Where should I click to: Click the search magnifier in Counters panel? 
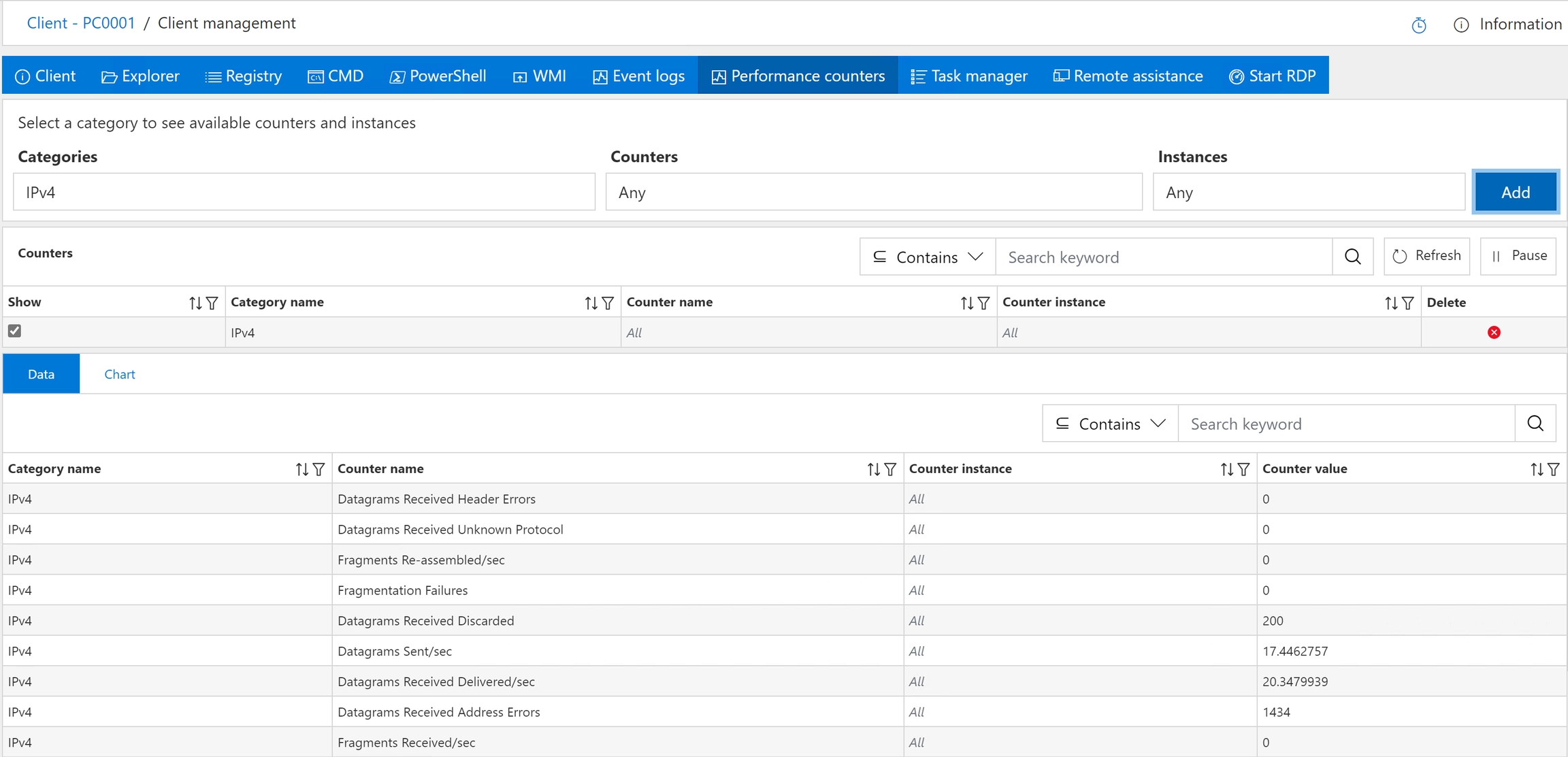(x=1352, y=257)
